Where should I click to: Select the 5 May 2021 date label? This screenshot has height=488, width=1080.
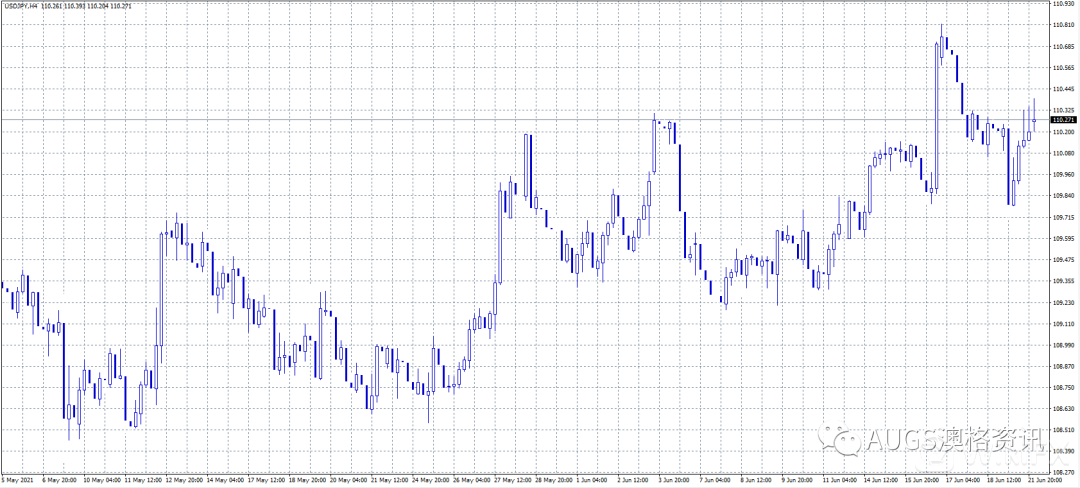pyautogui.click(x=16, y=480)
